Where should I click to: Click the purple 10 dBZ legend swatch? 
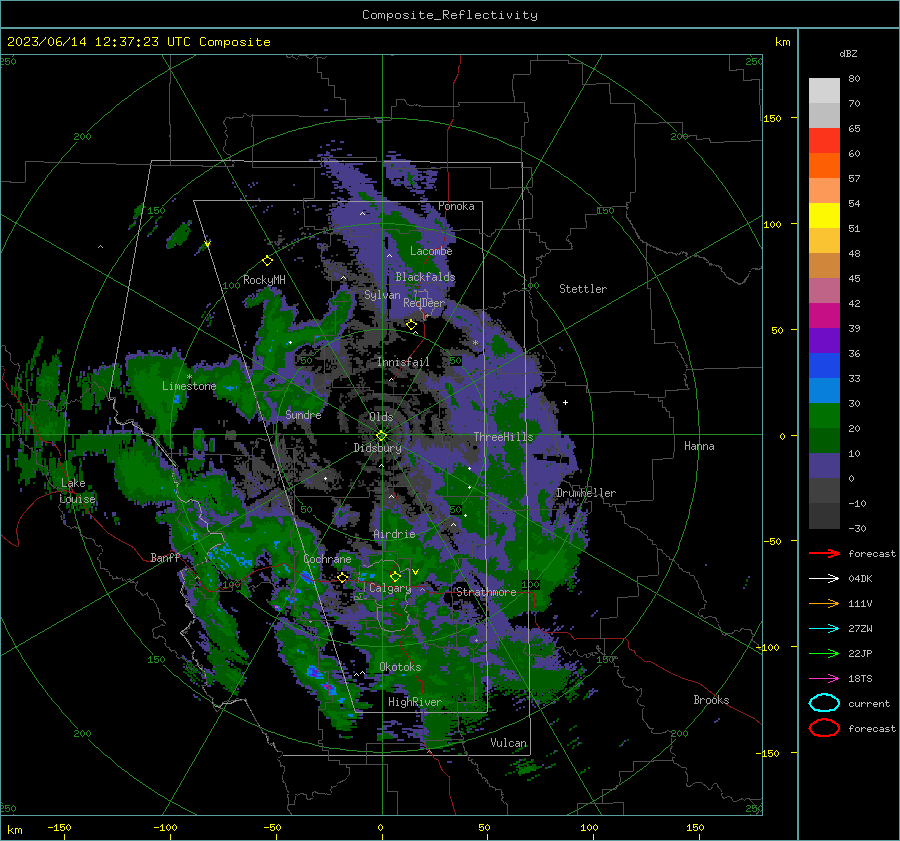[x=824, y=465]
